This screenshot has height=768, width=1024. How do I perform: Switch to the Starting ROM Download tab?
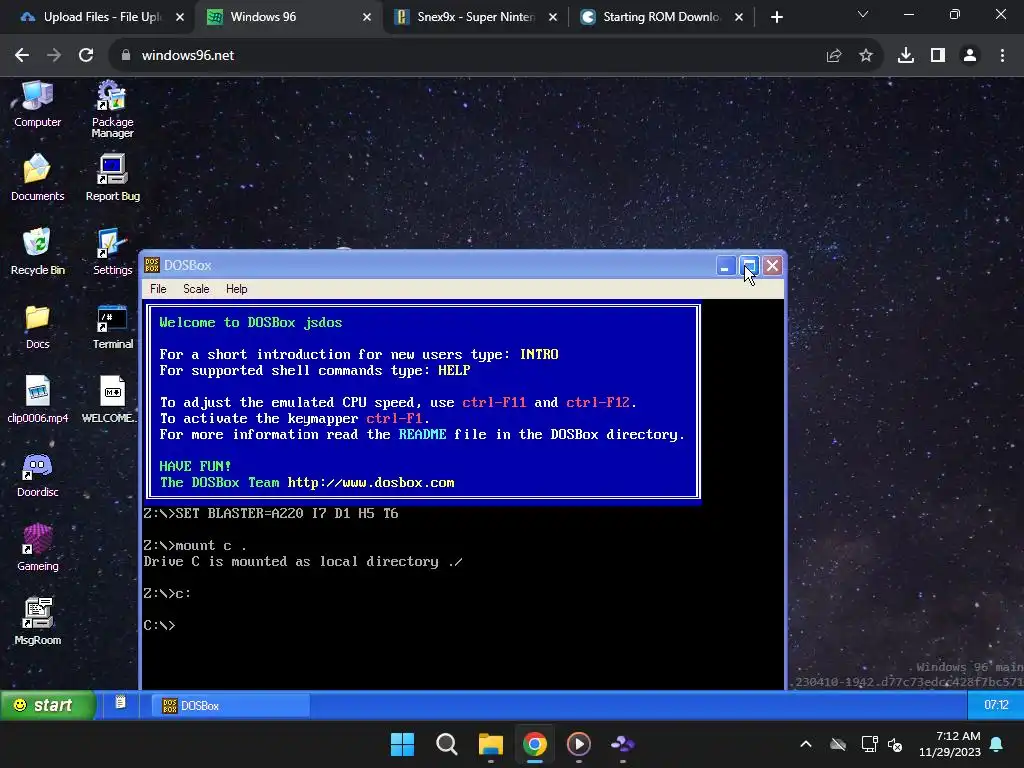(x=661, y=17)
